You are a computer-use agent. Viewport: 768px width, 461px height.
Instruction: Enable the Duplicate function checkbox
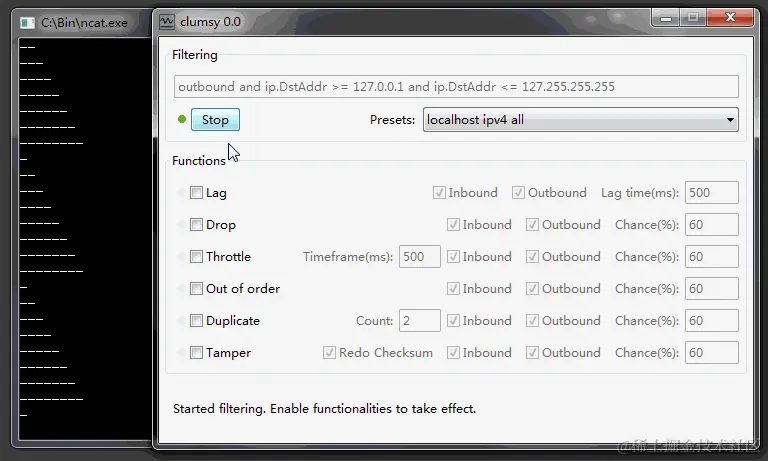click(x=196, y=320)
